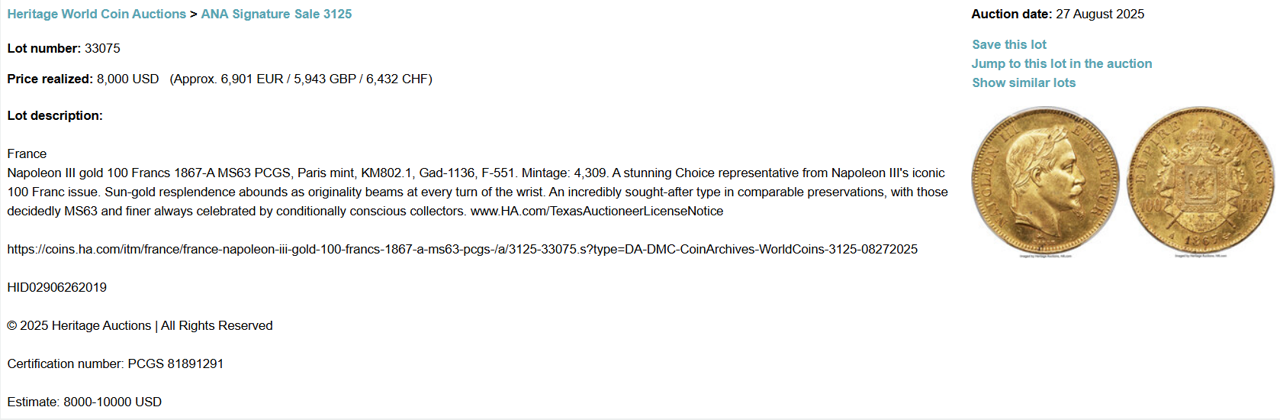Viewport: 1280px width, 420px height.
Task: Click the breadcrumb separator arrow
Action: coord(194,14)
